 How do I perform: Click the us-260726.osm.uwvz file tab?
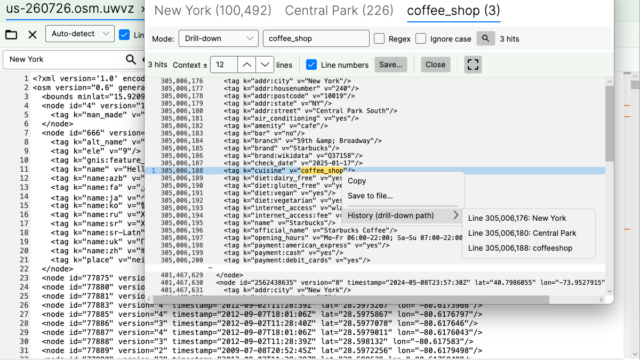tap(70, 8)
